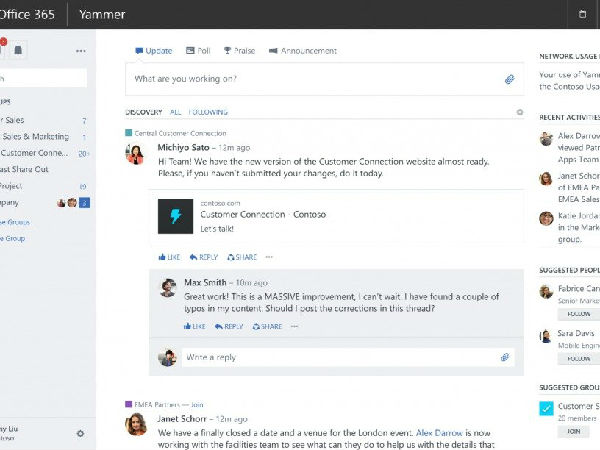Image resolution: width=600 pixels, height=450 pixels.
Task: Open the Customer Conne... group in the sidebar
Action: tap(34, 153)
